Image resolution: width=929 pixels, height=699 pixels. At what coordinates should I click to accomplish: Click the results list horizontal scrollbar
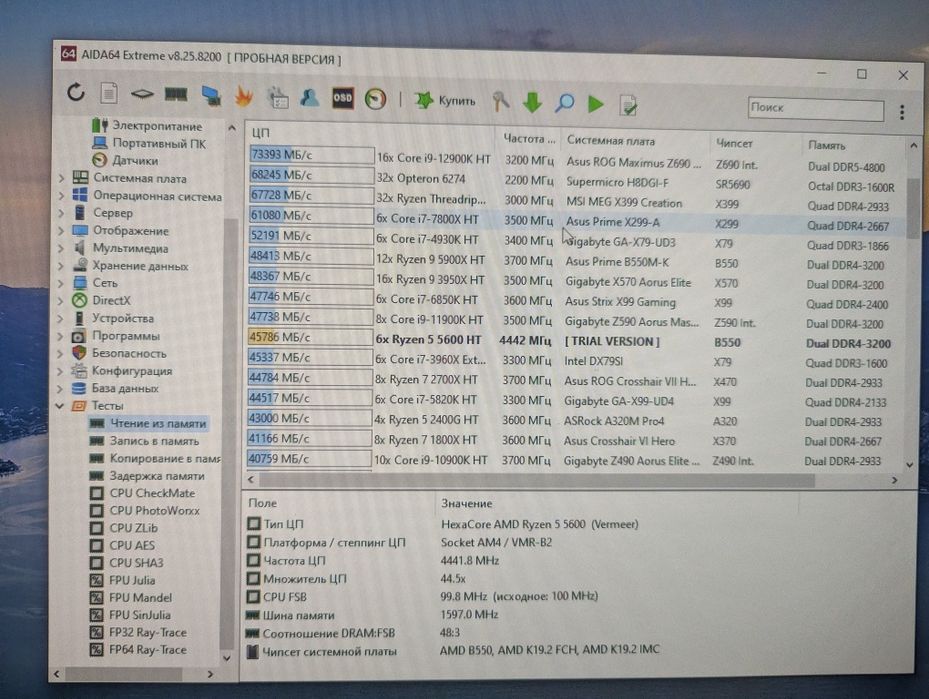click(536, 480)
